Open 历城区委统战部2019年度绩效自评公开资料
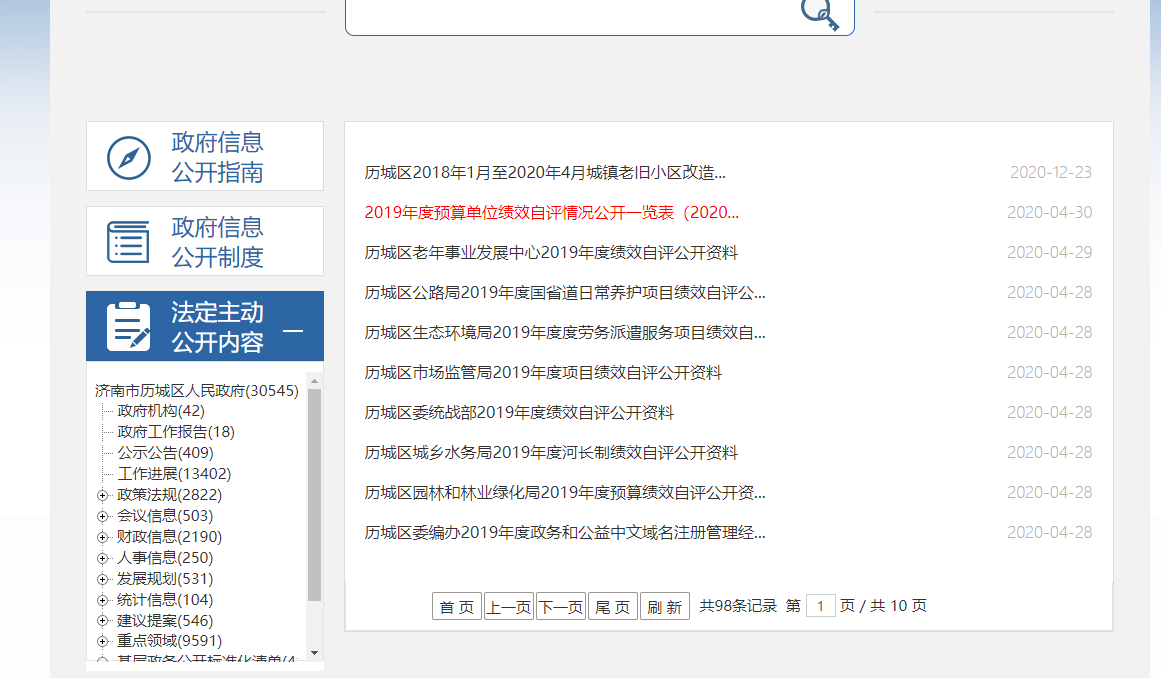1161x678 pixels. (519, 412)
